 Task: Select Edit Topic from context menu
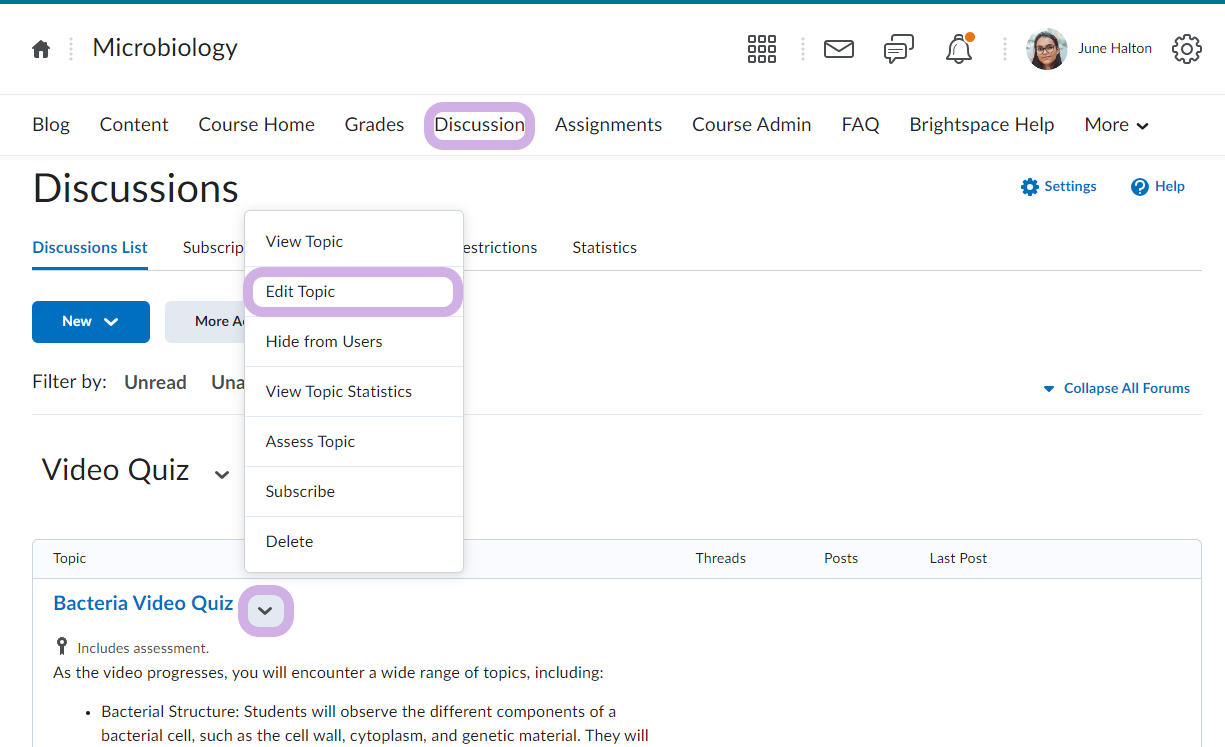click(x=300, y=292)
